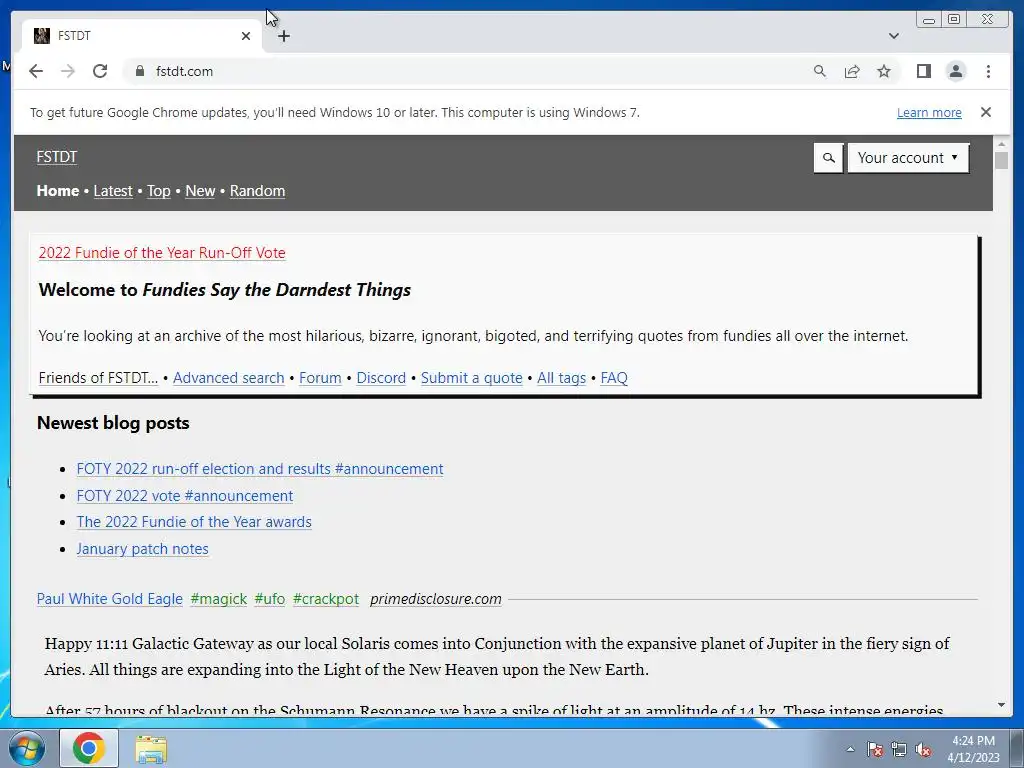Viewport: 1024px width, 768px height.
Task: Select the FSTDT browser tab
Action: 142,36
